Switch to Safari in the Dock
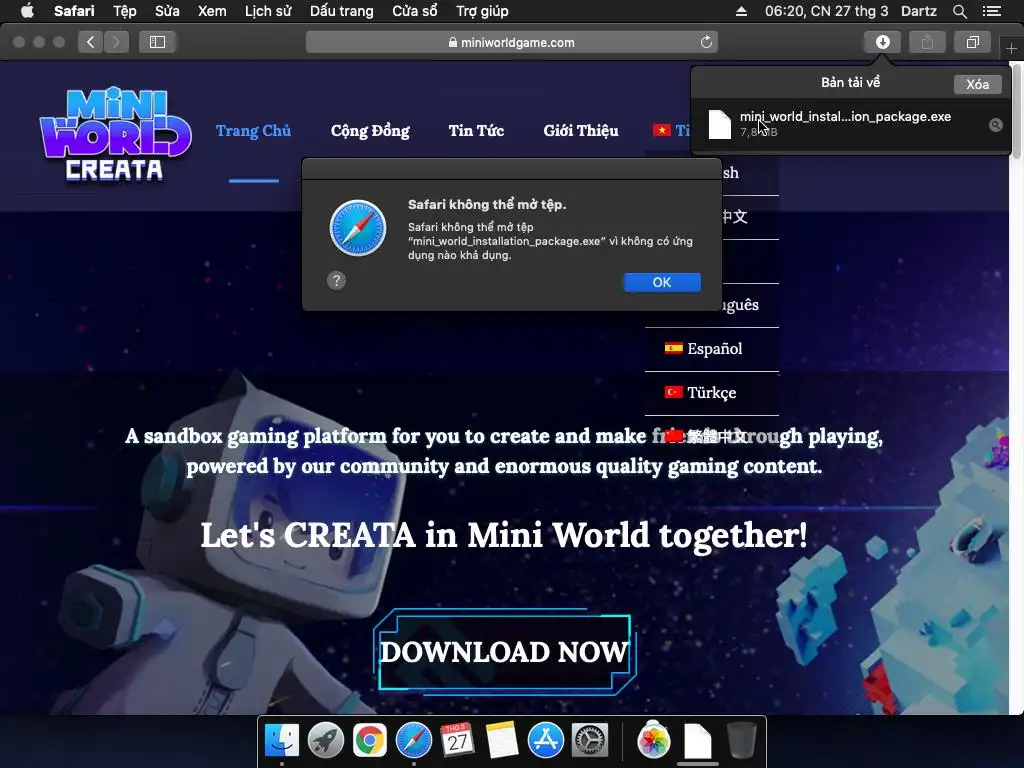Image resolution: width=1024 pixels, height=768 pixels. pos(413,741)
